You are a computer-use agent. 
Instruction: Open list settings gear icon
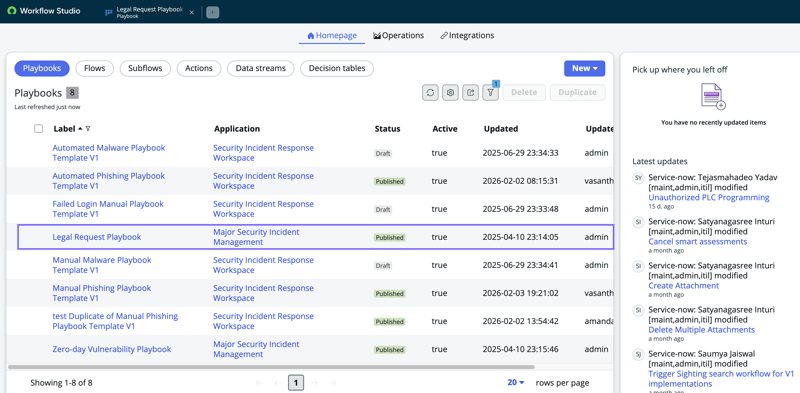click(x=450, y=92)
